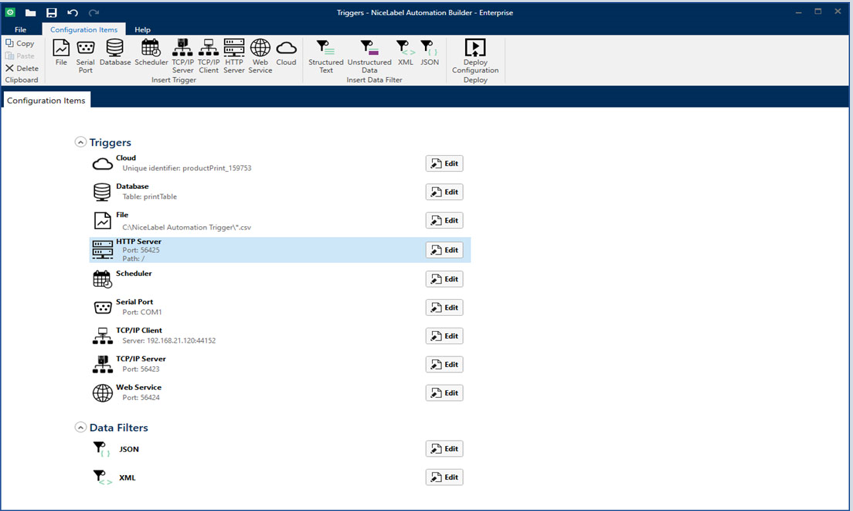This screenshot has width=853, height=511.
Task: Edit the TCP/IP Server trigger
Action: (444, 364)
